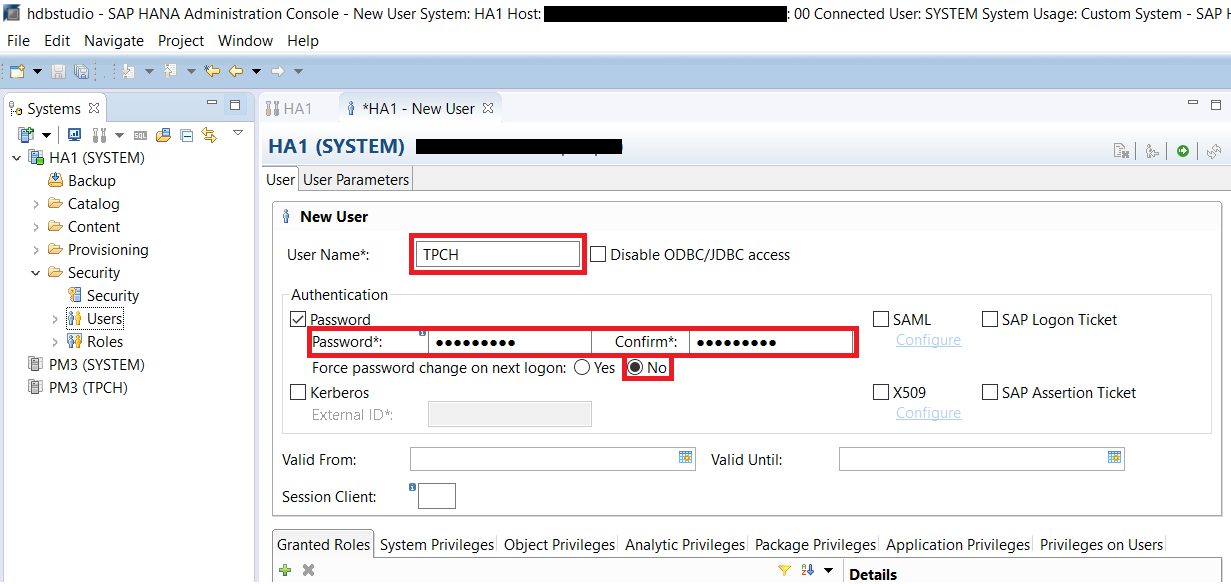1231x584 pixels.
Task: Click the Previous Annotation icon
Action: [170, 71]
